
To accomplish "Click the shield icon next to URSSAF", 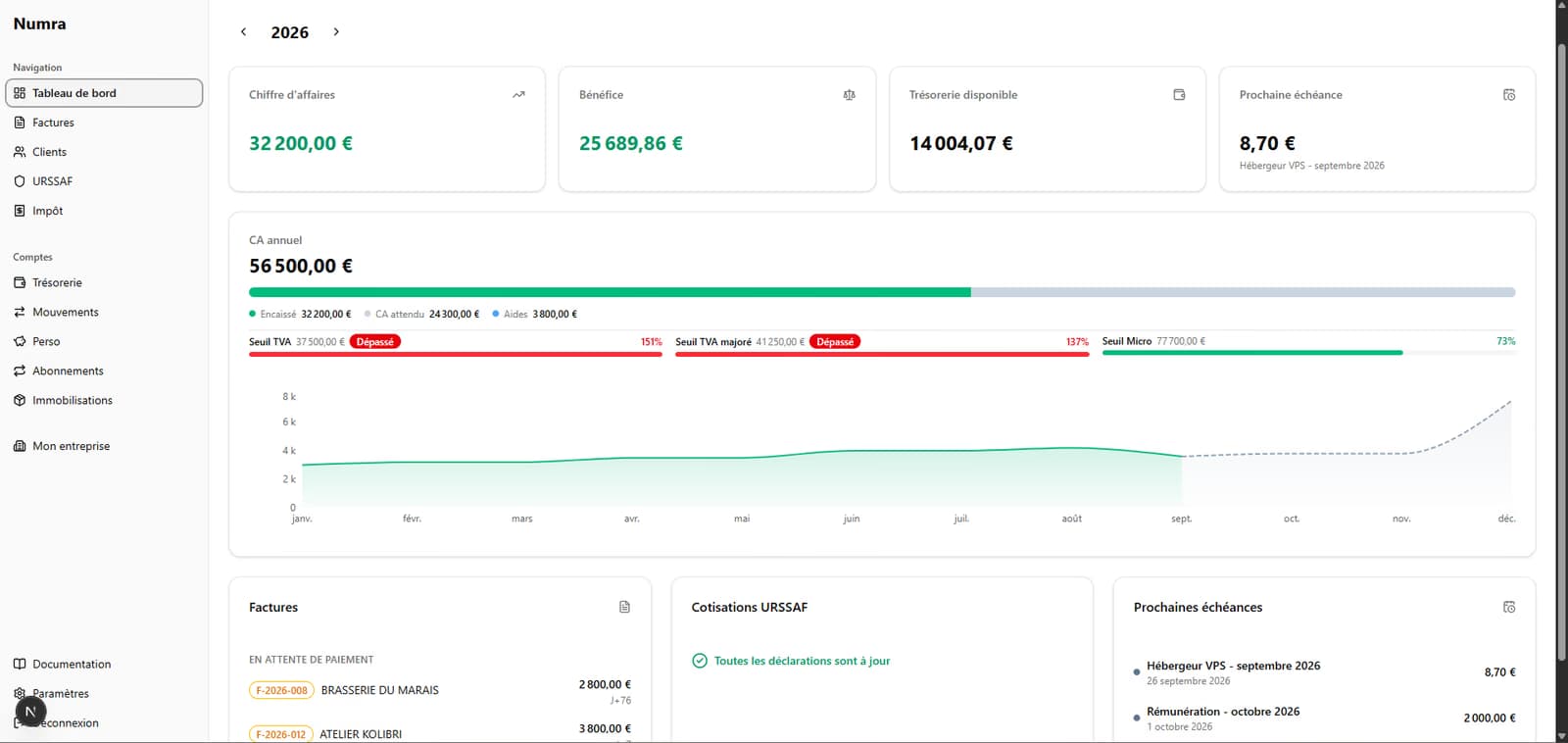I will click(20, 181).
